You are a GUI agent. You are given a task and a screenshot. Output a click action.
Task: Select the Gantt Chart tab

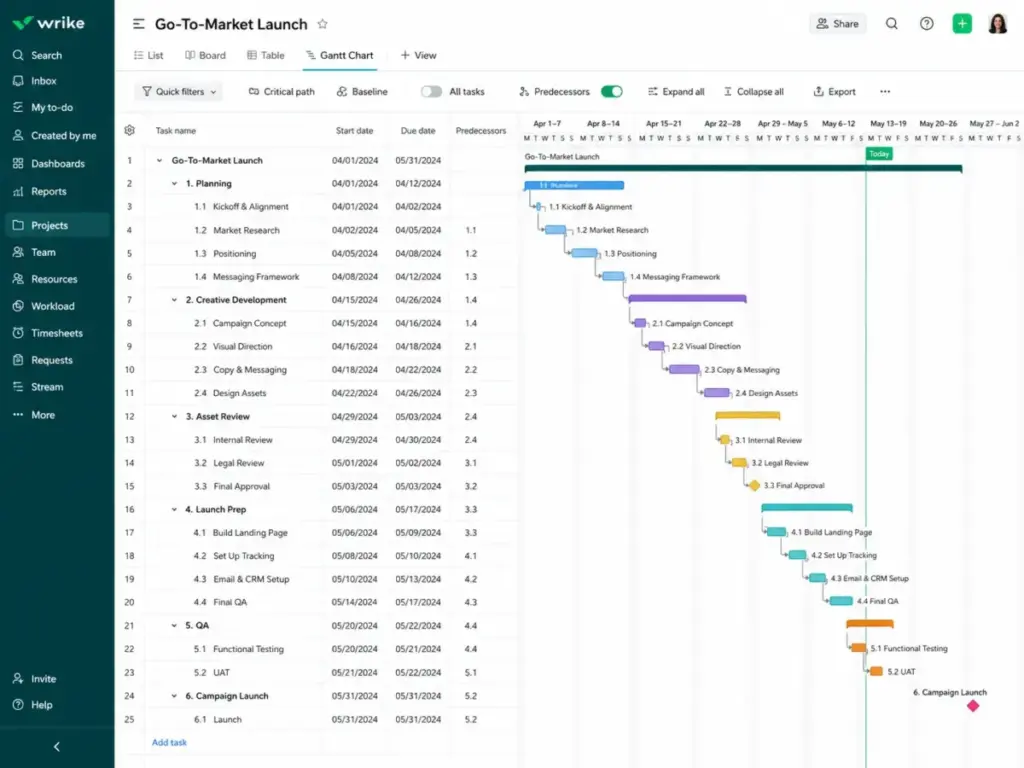tap(340, 56)
